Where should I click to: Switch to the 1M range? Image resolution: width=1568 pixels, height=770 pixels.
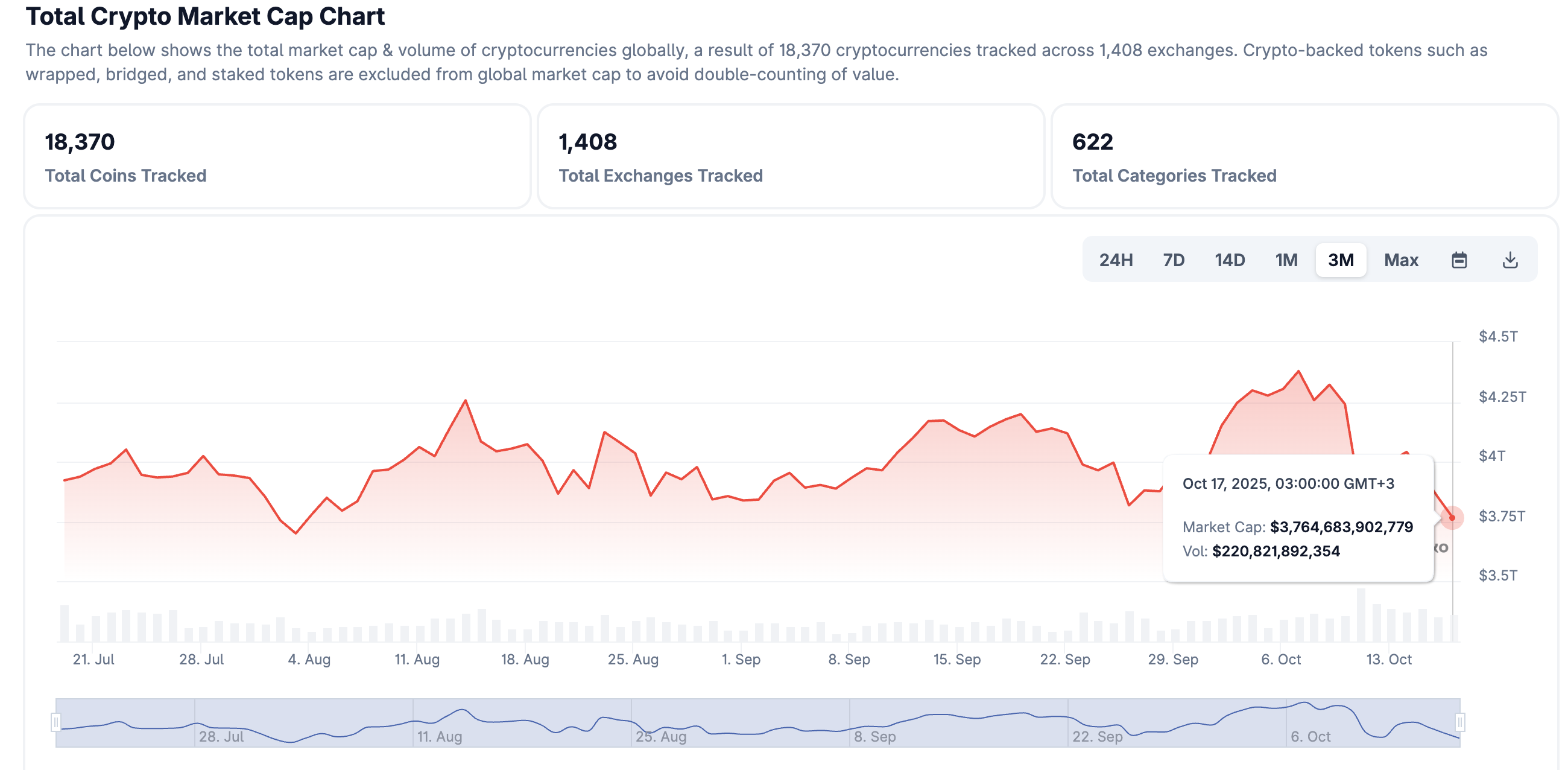tap(1286, 260)
